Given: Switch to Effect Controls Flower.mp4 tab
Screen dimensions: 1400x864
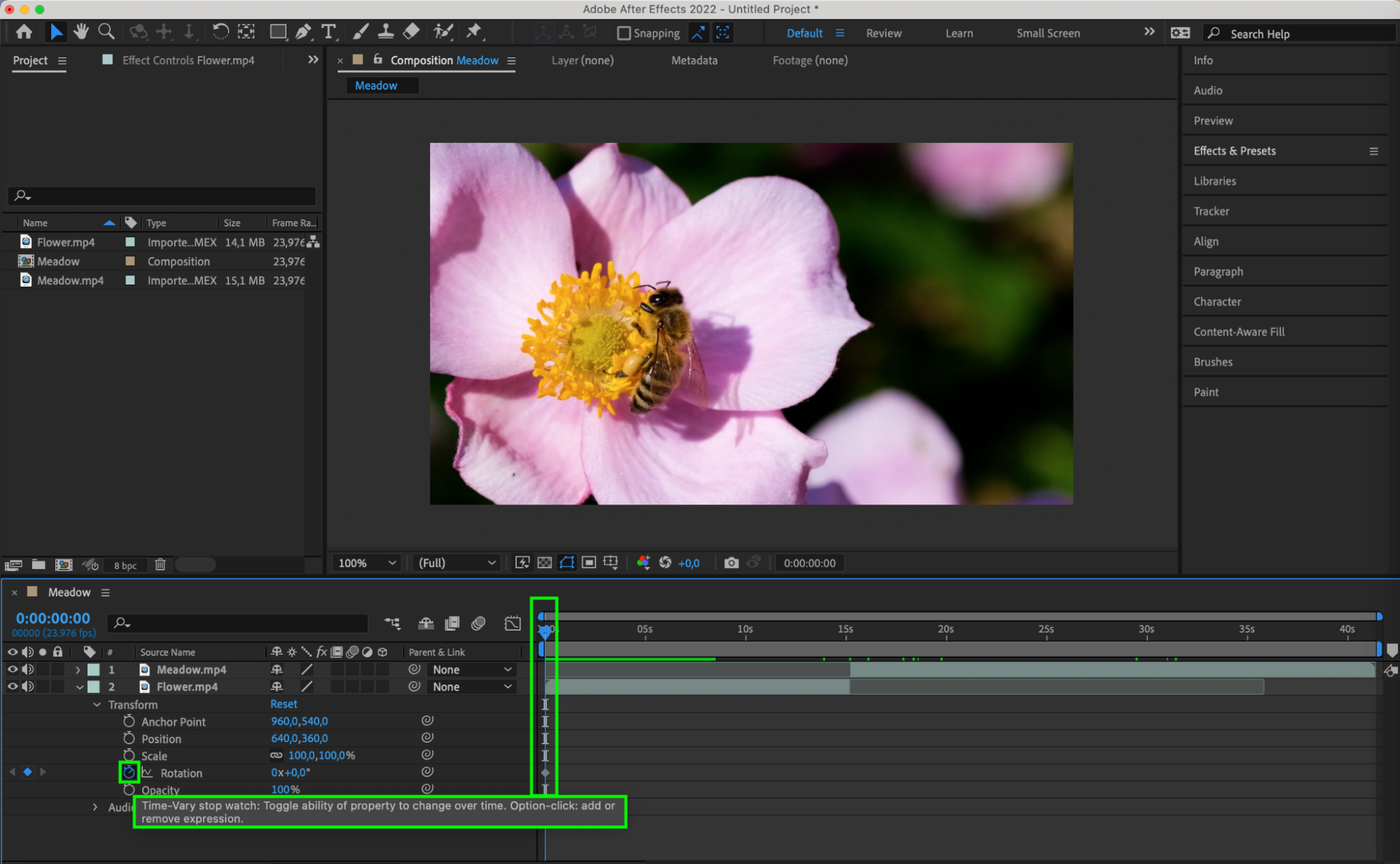Looking at the screenshot, I should pos(188,60).
